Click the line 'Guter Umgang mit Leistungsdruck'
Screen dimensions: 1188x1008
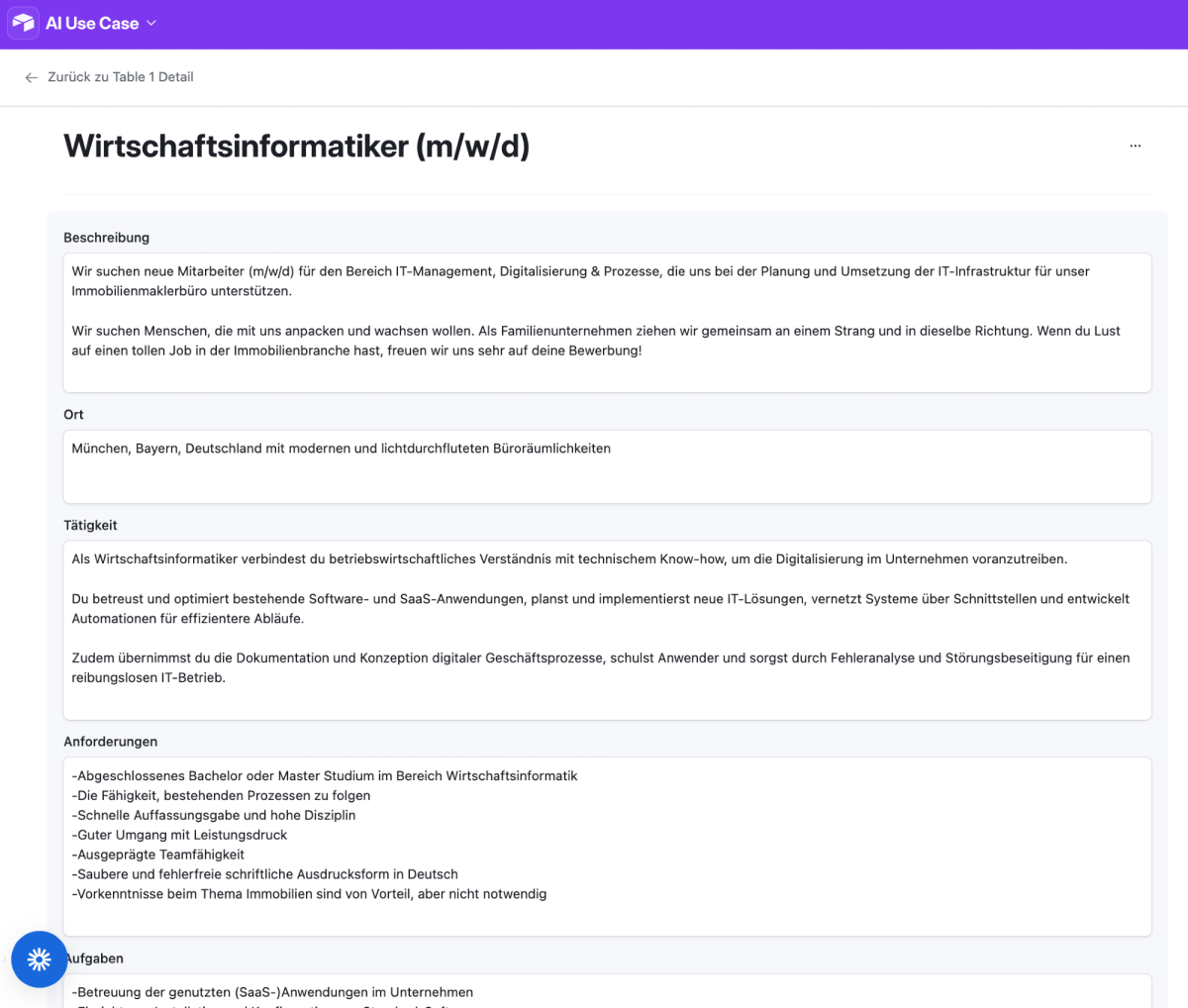[179, 835]
